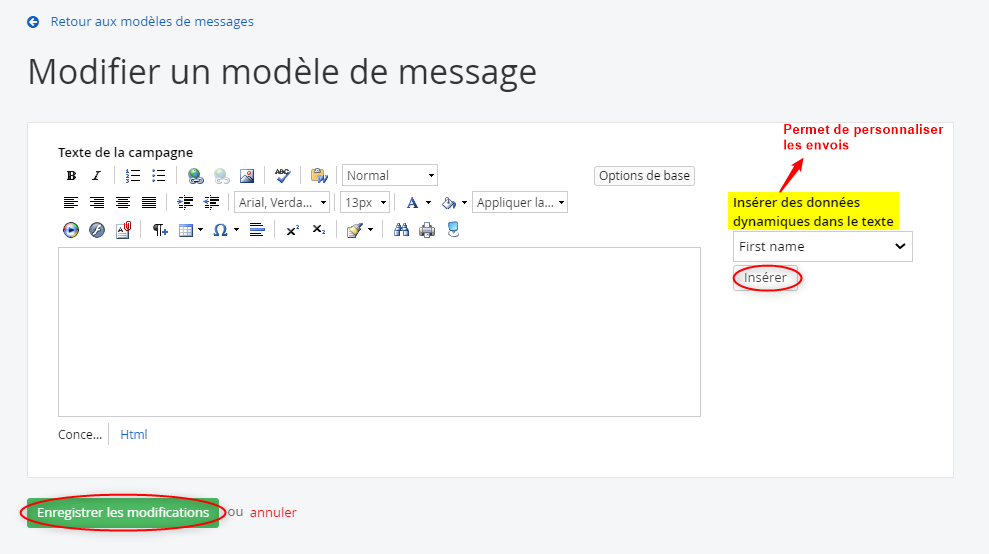Open the font family dropdown Arial, Verdana
Viewport: 989px width, 554px height.
point(282,203)
